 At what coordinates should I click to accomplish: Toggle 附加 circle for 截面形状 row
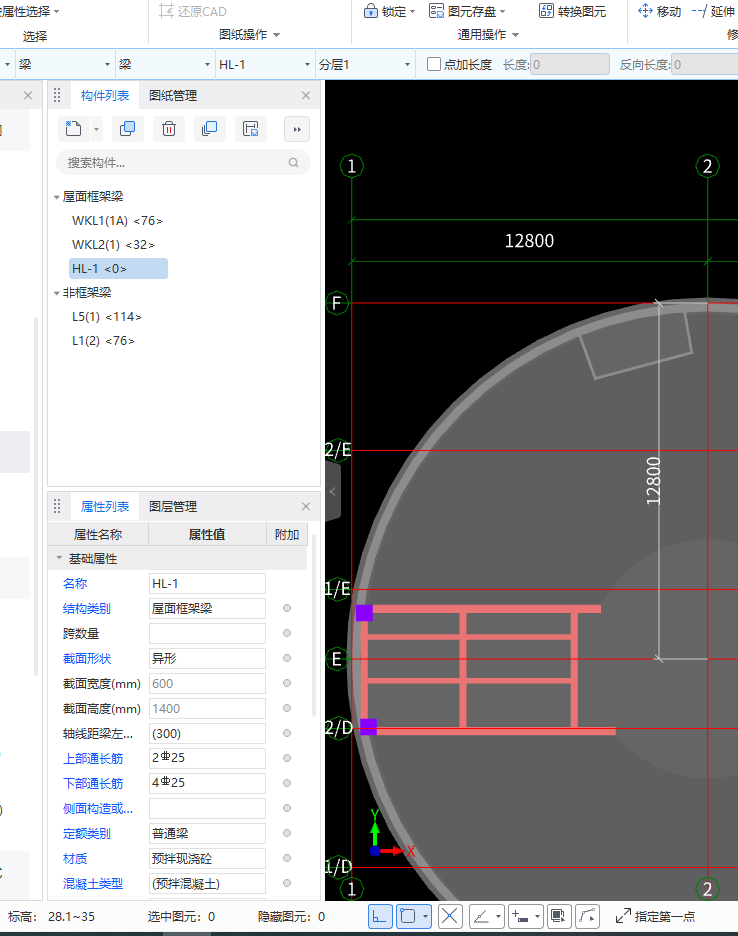tap(287, 658)
